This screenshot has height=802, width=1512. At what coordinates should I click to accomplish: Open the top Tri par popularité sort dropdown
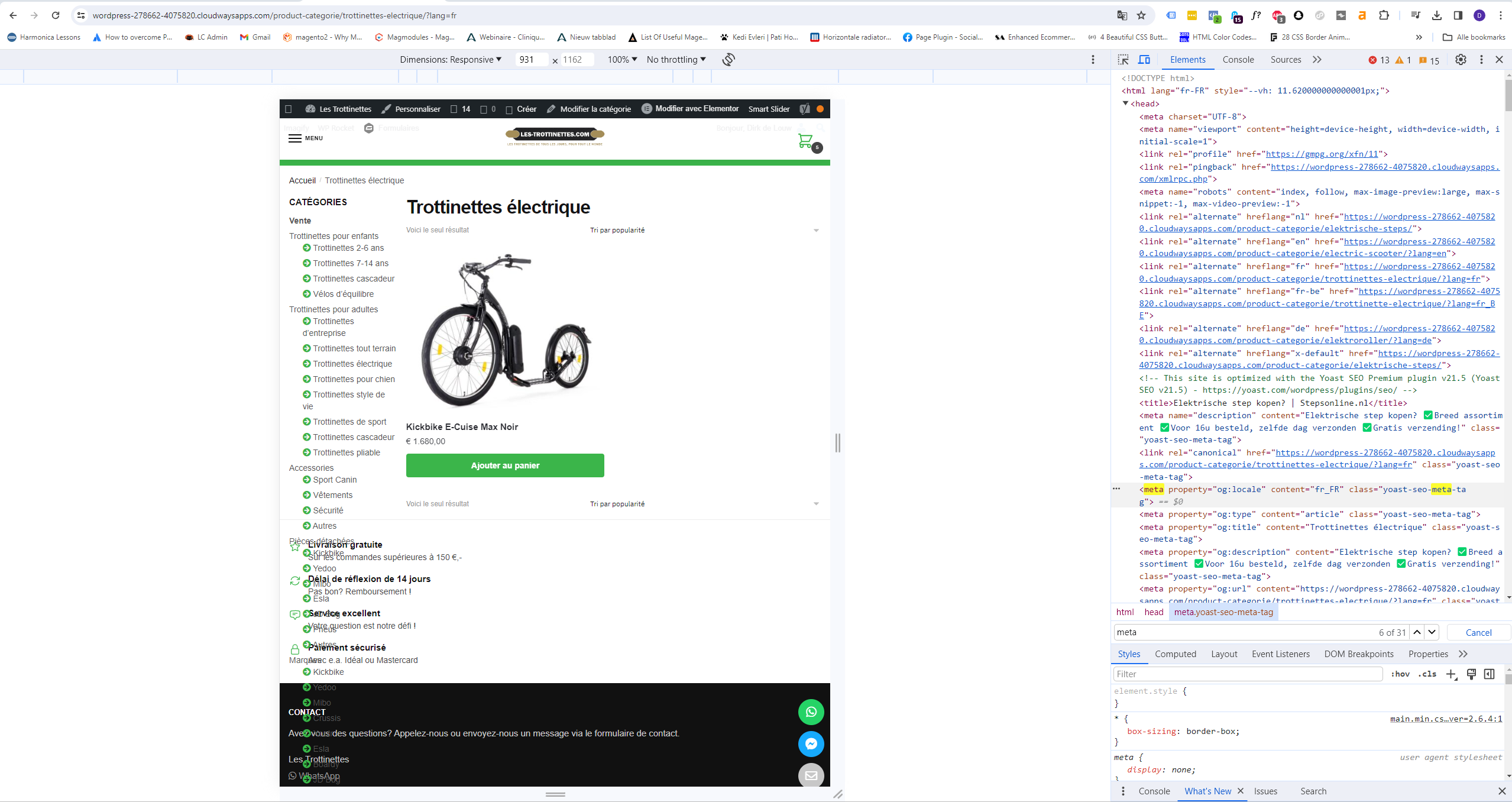tap(704, 230)
